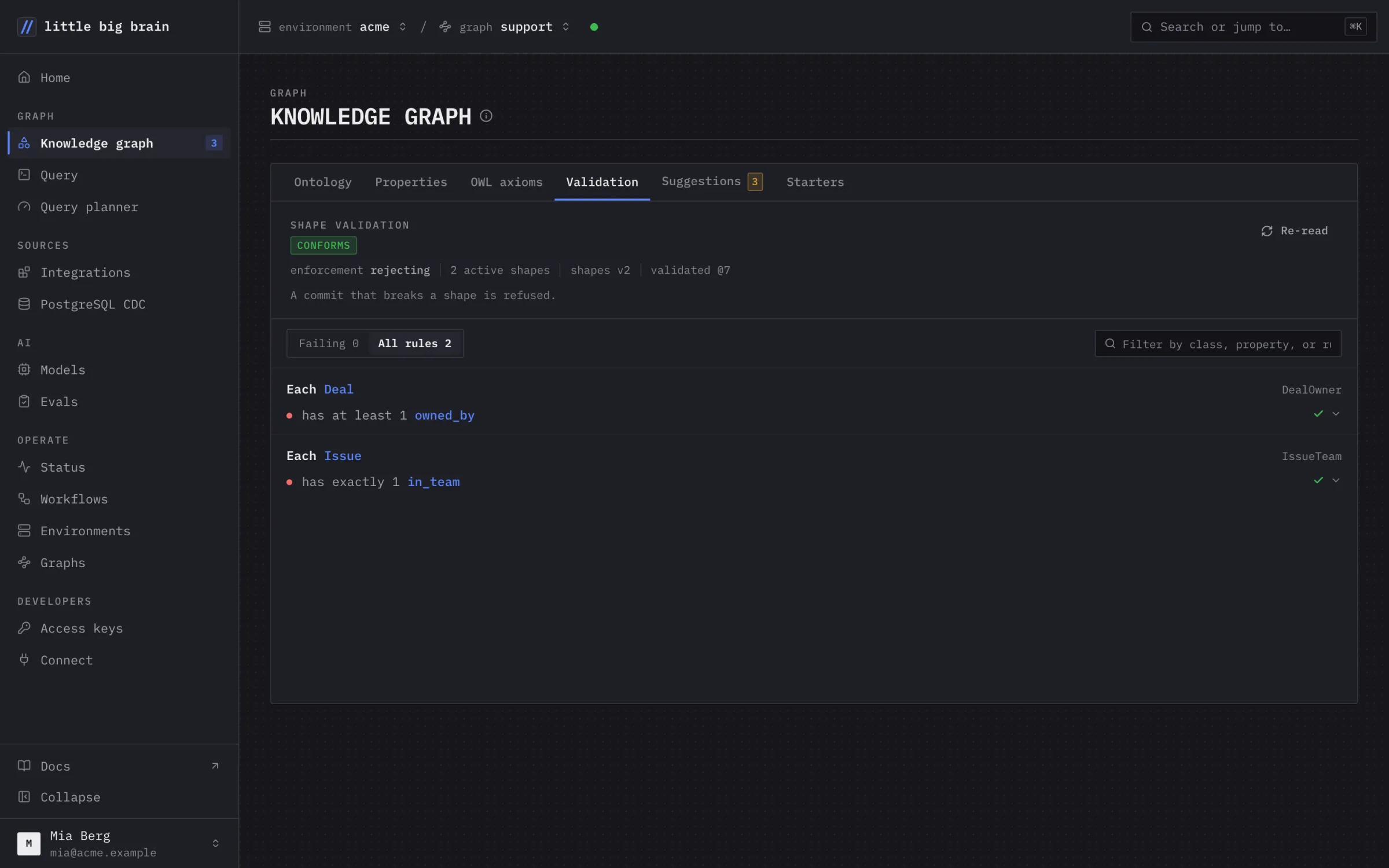The width and height of the screenshot is (1389, 868).
Task: Open the owned_by property link
Action: coord(444,415)
